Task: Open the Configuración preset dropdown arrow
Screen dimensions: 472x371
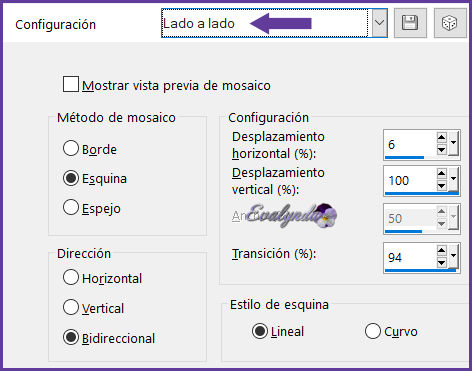Action: [379, 23]
